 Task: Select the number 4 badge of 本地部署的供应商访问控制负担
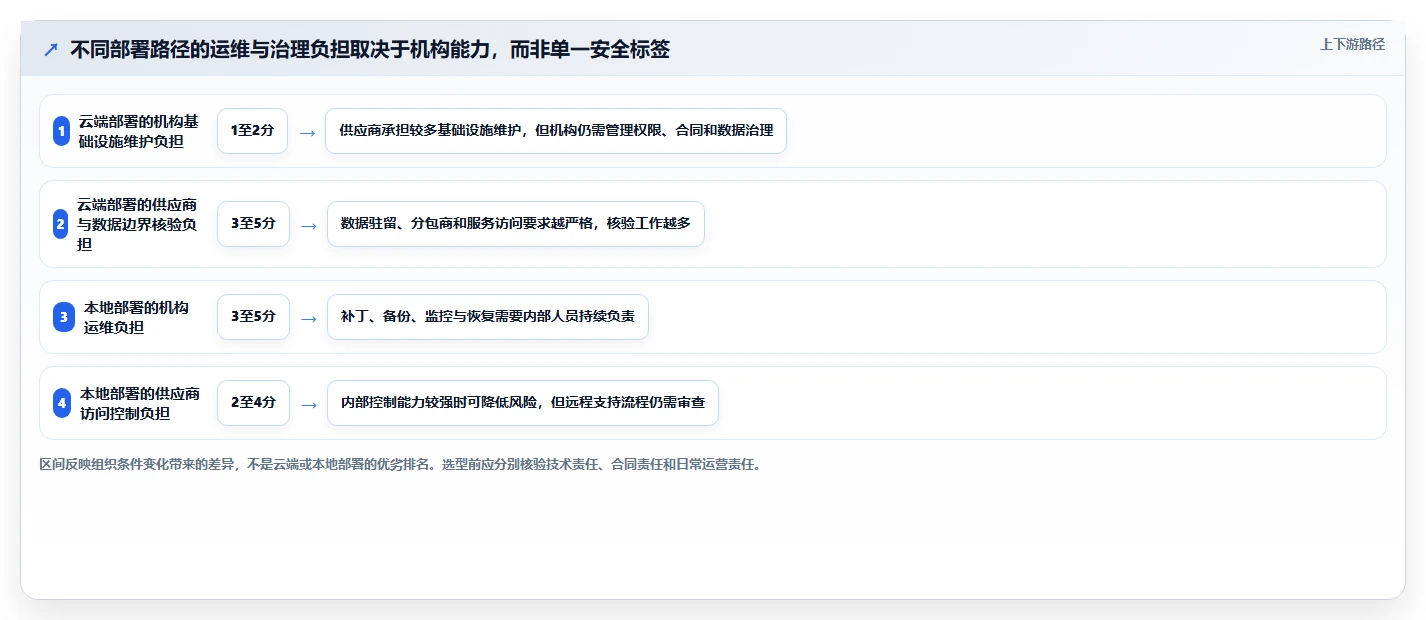point(62,403)
